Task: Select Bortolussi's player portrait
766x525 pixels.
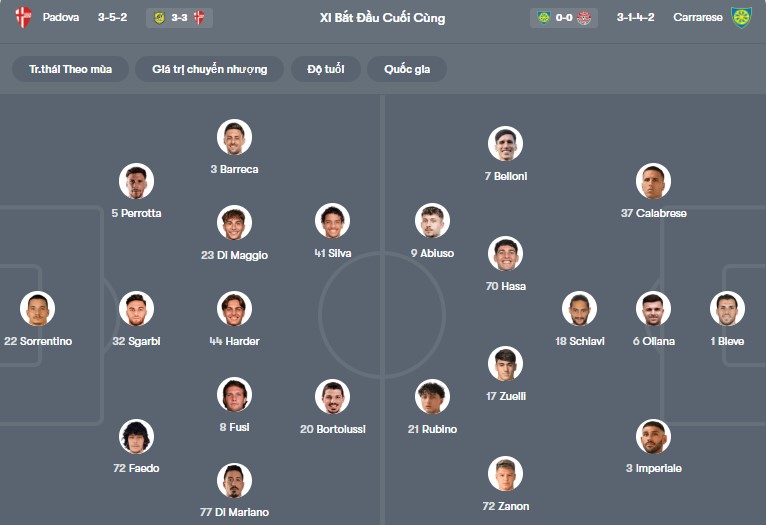Action: 333,397
